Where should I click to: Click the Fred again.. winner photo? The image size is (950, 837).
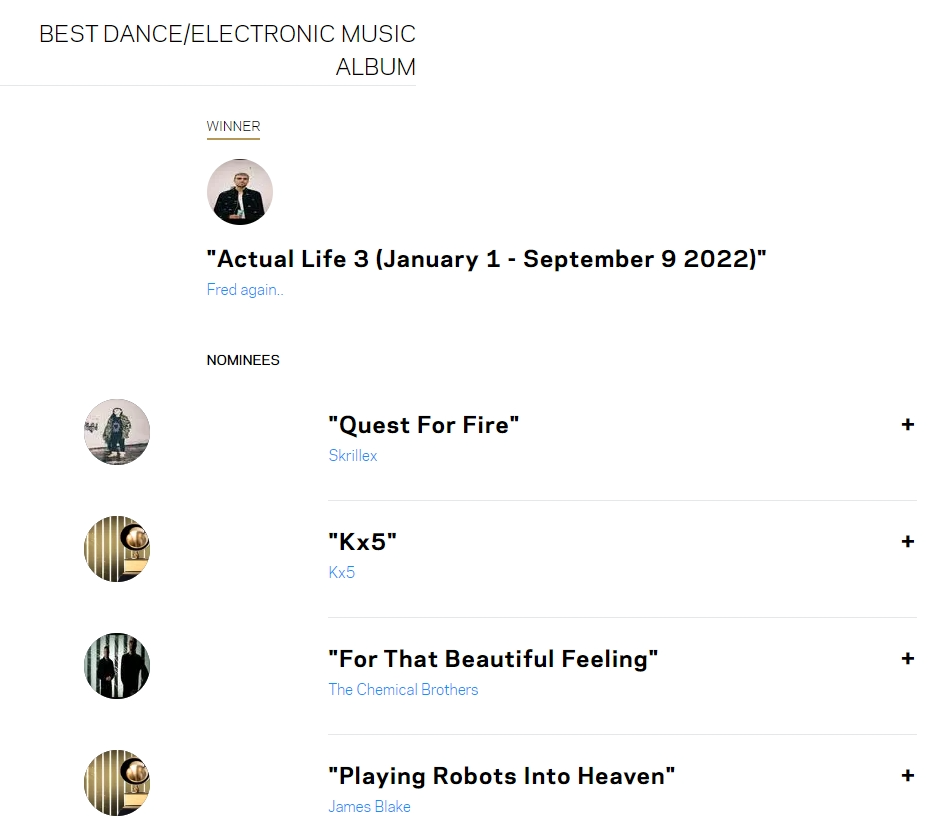pyautogui.click(x=239, y=192)
